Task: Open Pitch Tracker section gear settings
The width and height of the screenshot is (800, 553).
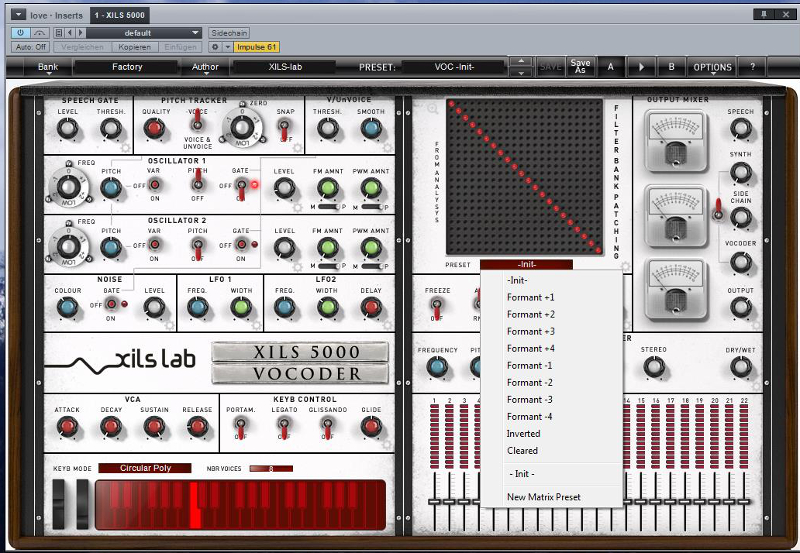Action: [x=297, y=148]
